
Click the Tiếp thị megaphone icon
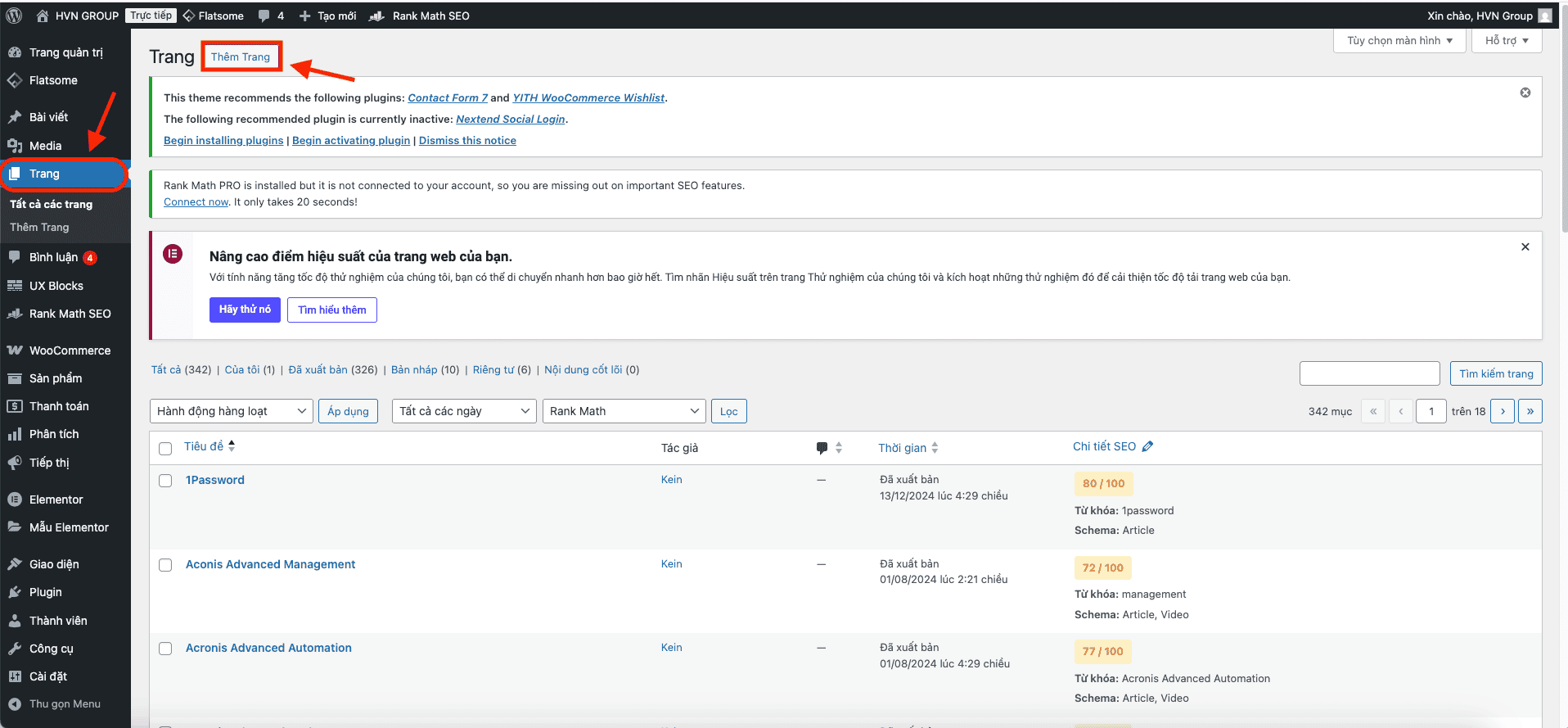click(x=15, y=463)
